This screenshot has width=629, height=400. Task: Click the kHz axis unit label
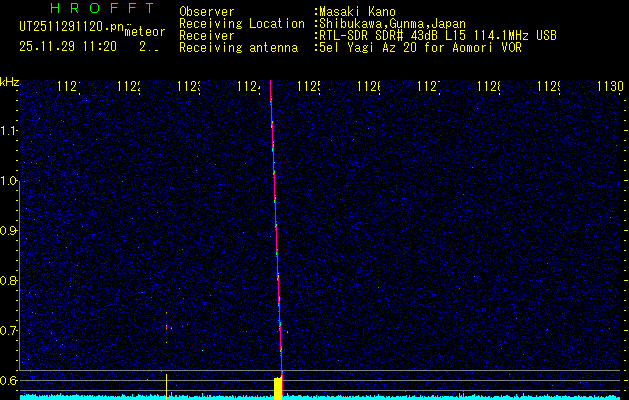pyautogui.click(x=9, y=82)
